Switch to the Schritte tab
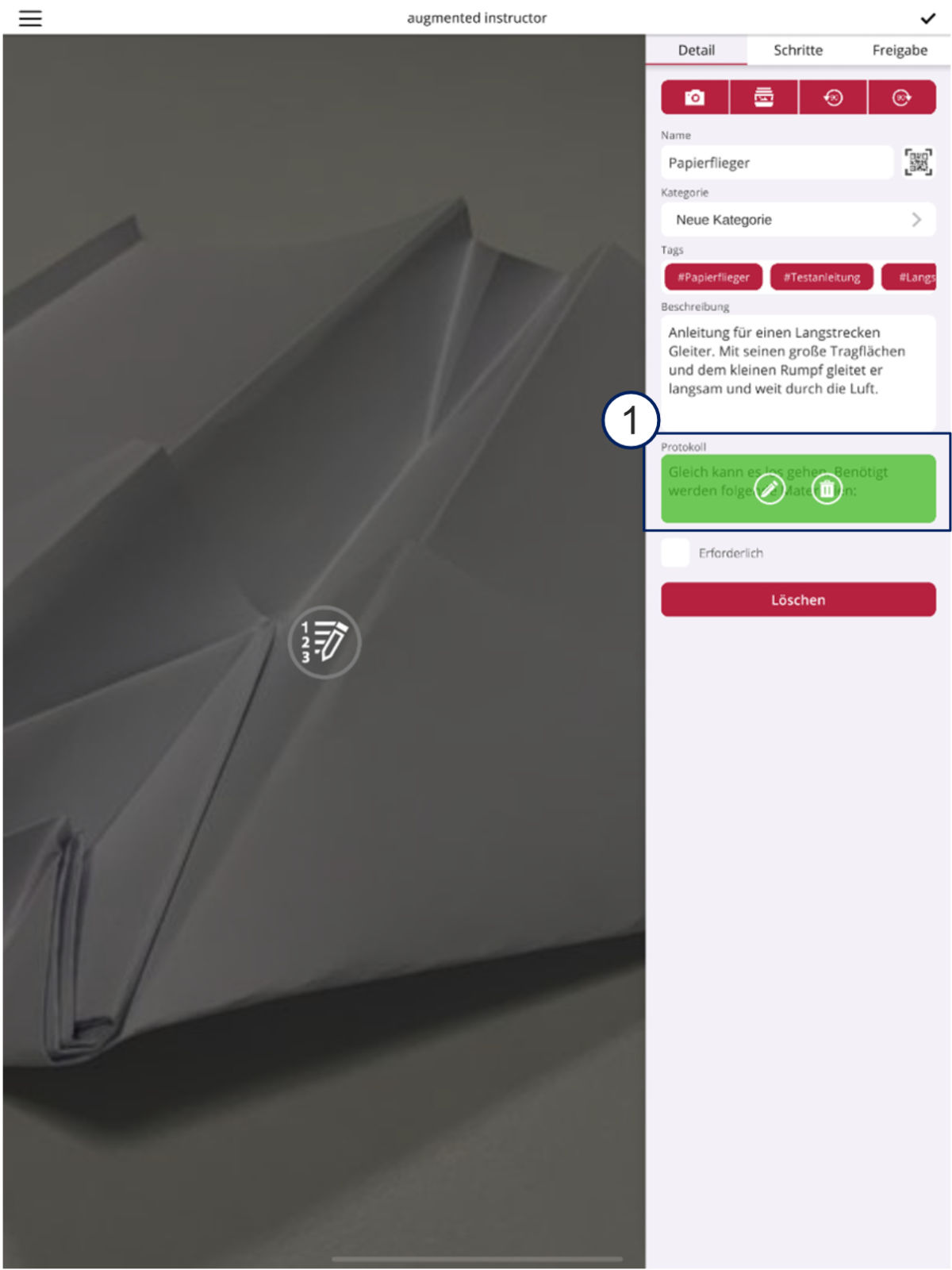The width and height of the screenshot is (952, 1270). click(x=798, y=50)
